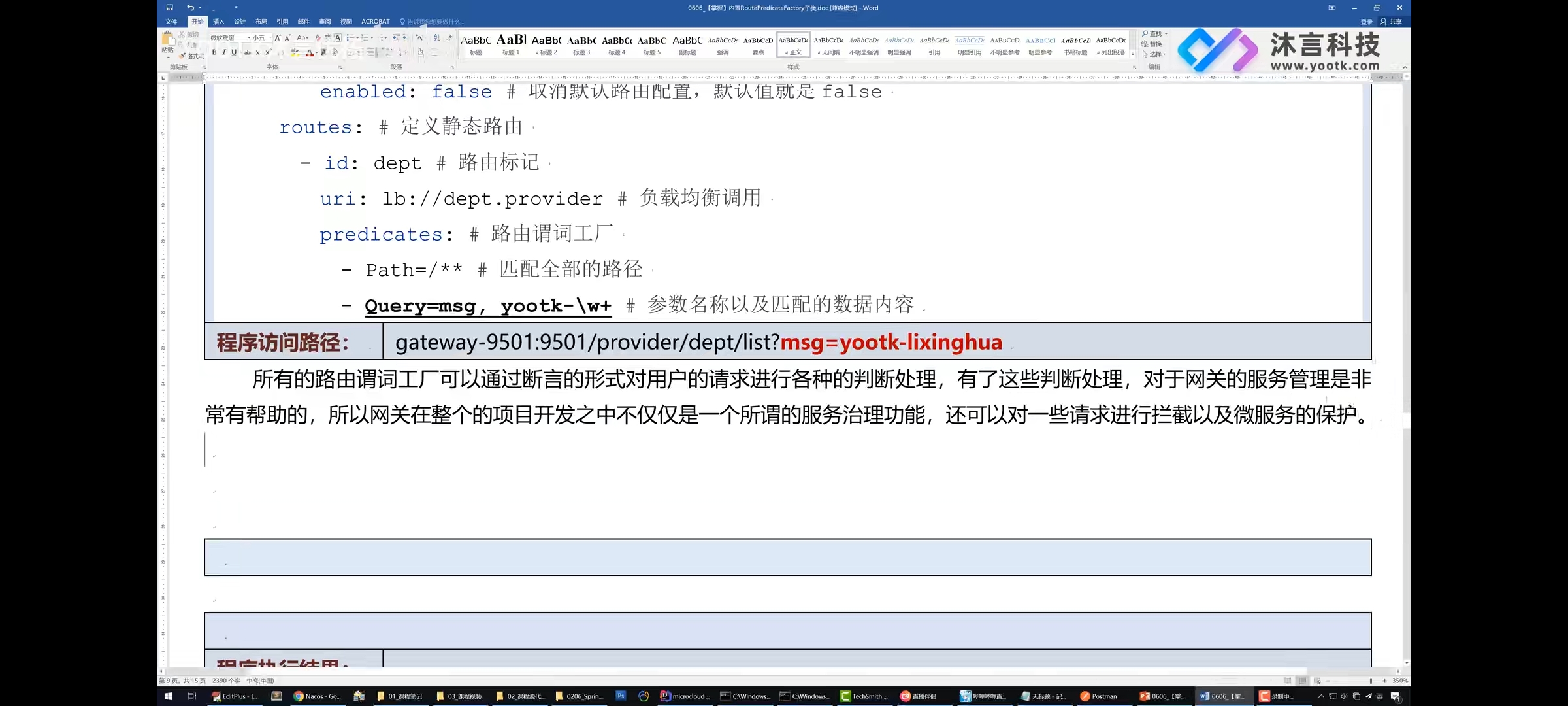The image size is (1568, 706).
Task: Open Nacos Chrome window from taskbar
Action: pyautogui.click(x=317, y=696)
